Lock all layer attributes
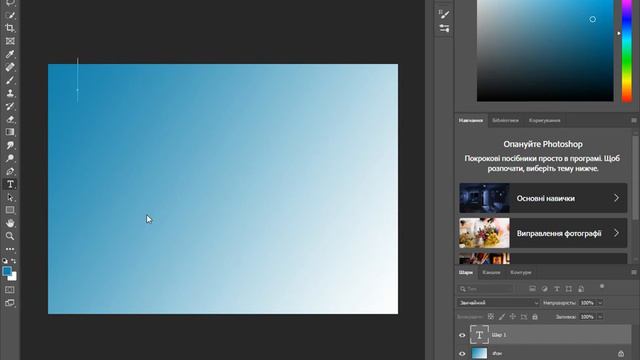The image size is (640, 360). (535, 317)
